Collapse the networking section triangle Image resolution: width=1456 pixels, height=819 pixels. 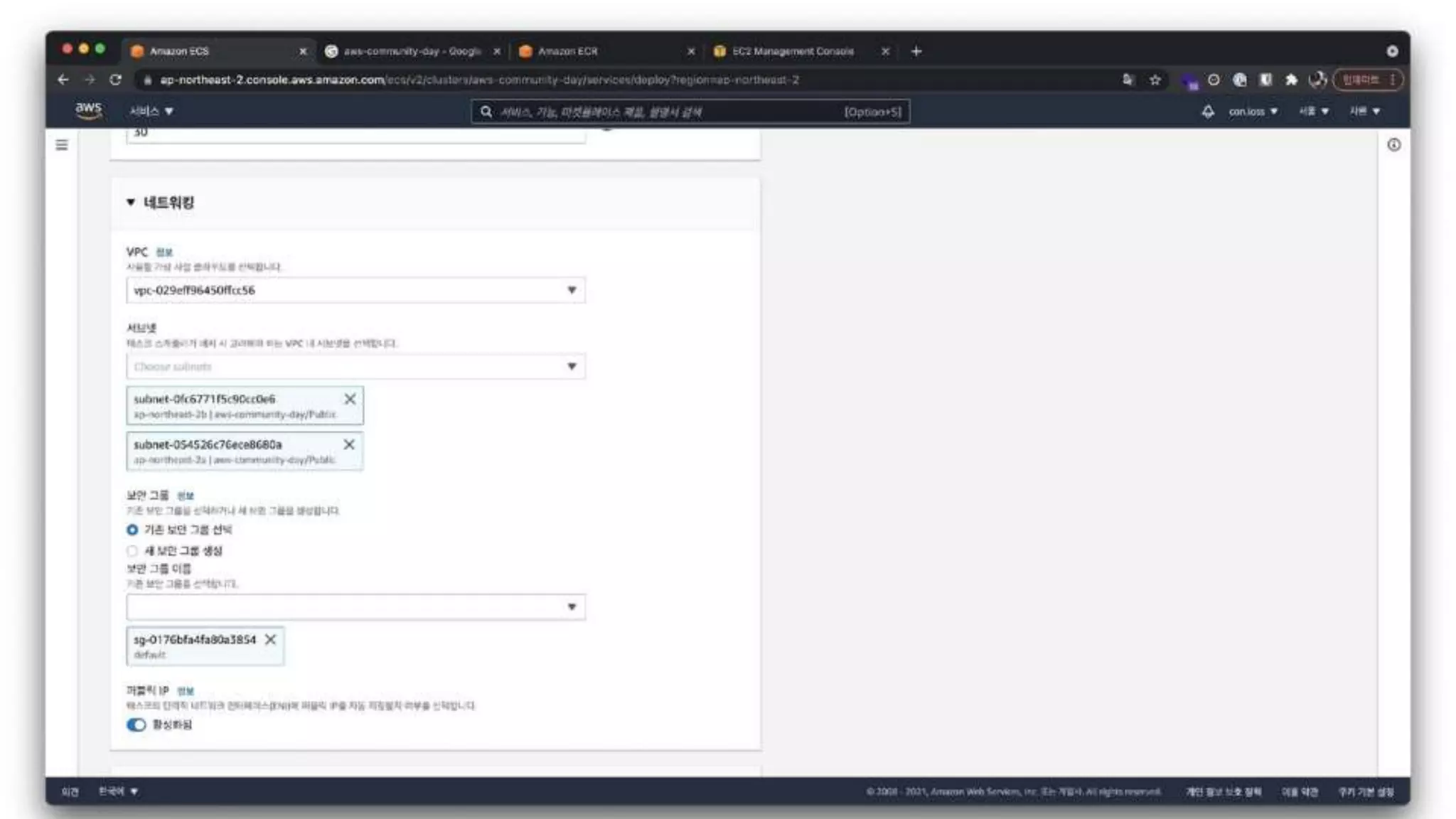131,203
